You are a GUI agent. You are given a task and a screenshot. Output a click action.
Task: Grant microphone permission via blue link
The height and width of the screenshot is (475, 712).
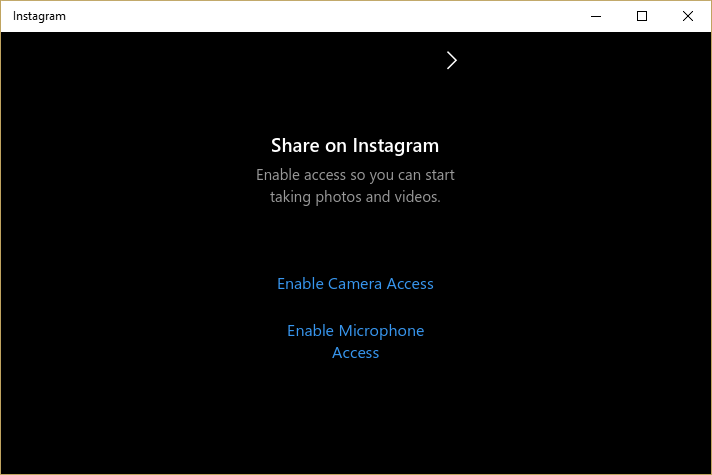coord(355,331)
